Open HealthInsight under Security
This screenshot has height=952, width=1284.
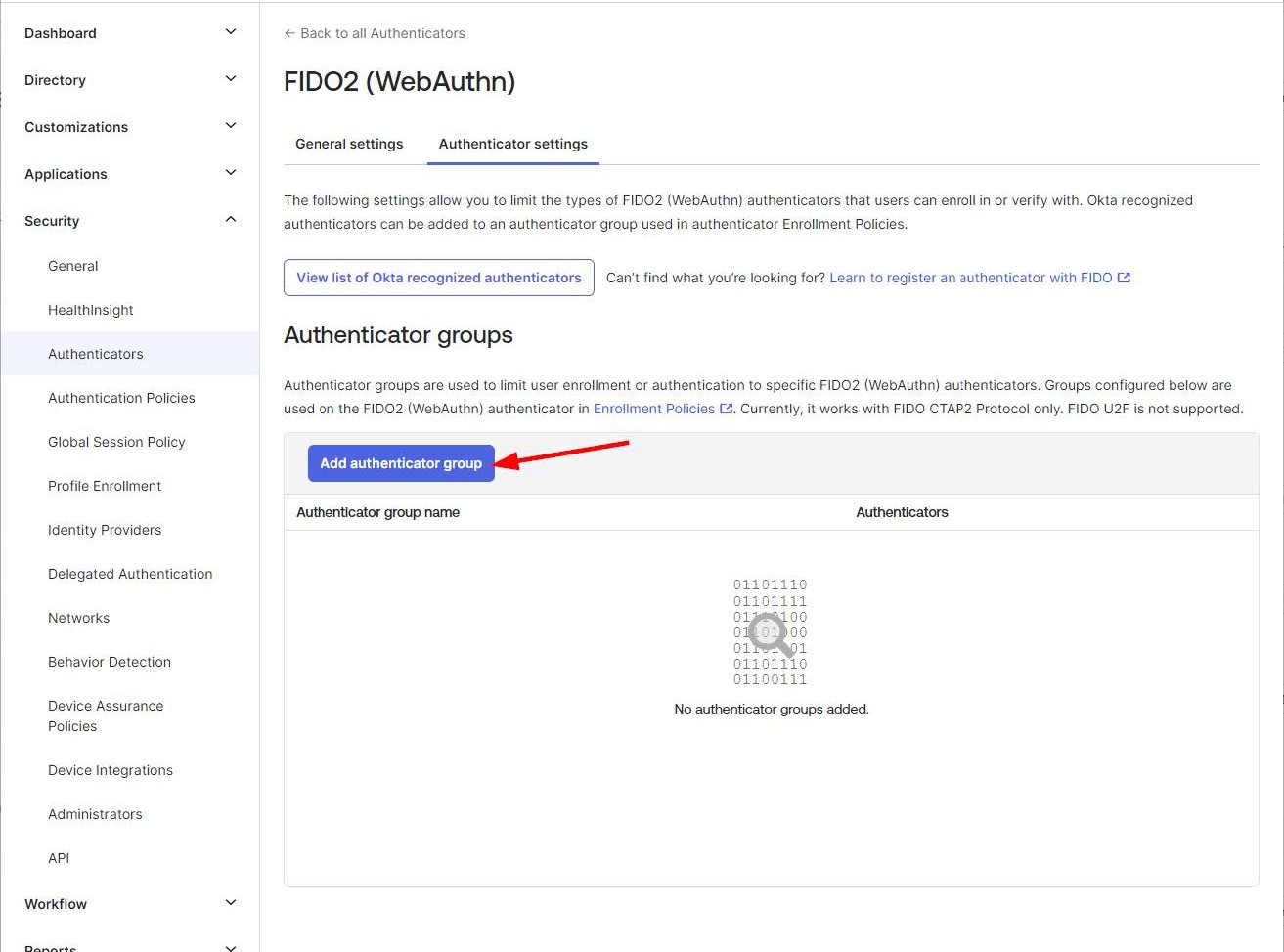pyautogui.click(x=90, y=310)
